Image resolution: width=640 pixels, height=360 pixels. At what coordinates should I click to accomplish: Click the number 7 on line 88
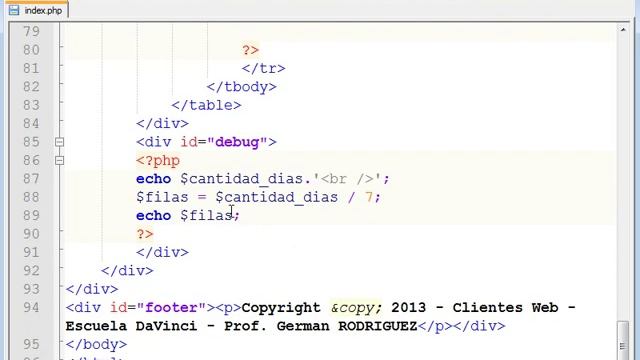(x=369, y=197)
